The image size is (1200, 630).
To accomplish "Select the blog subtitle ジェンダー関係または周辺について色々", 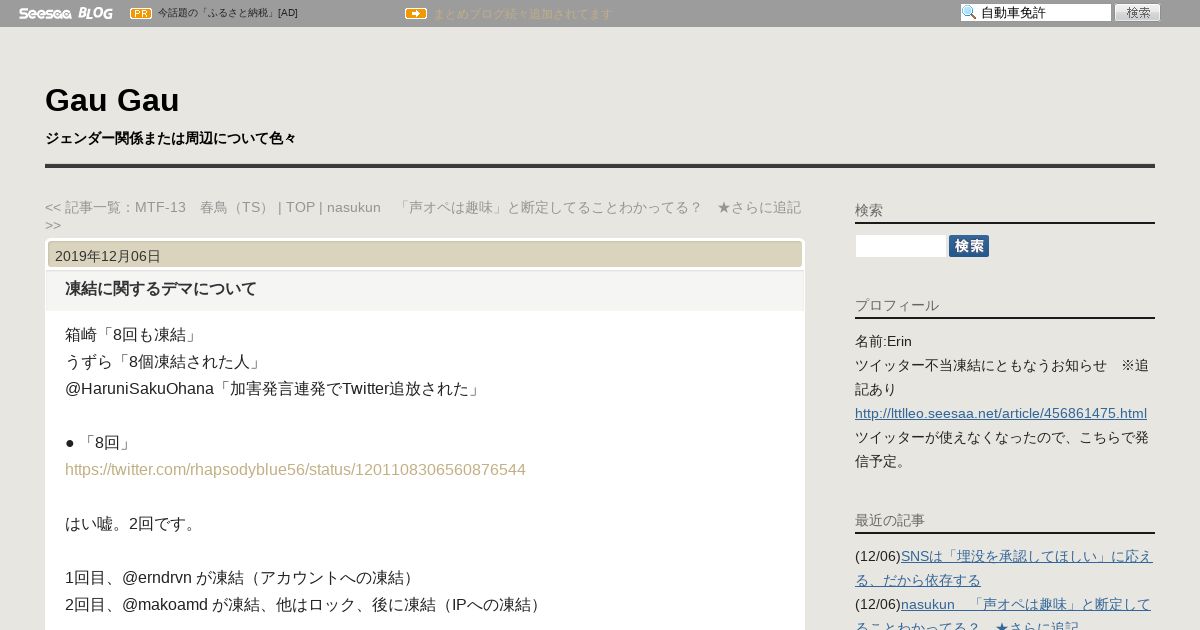I will (170, 138).
